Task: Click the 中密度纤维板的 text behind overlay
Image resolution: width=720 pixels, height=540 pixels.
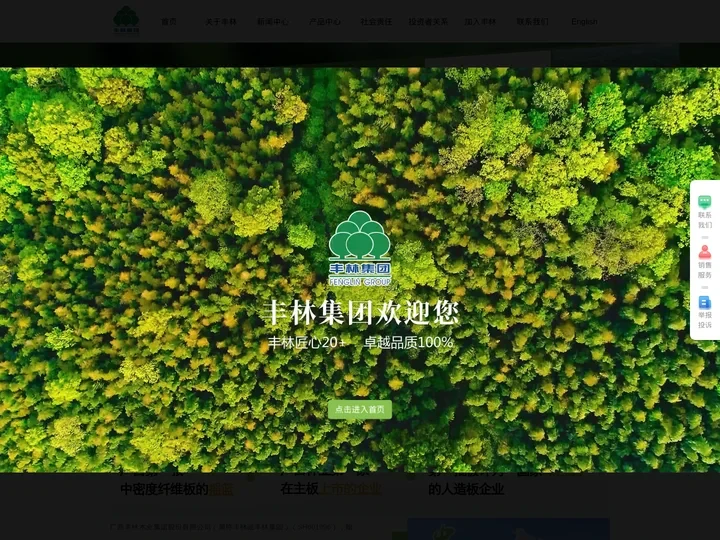Action: click(x=164, y=489)
